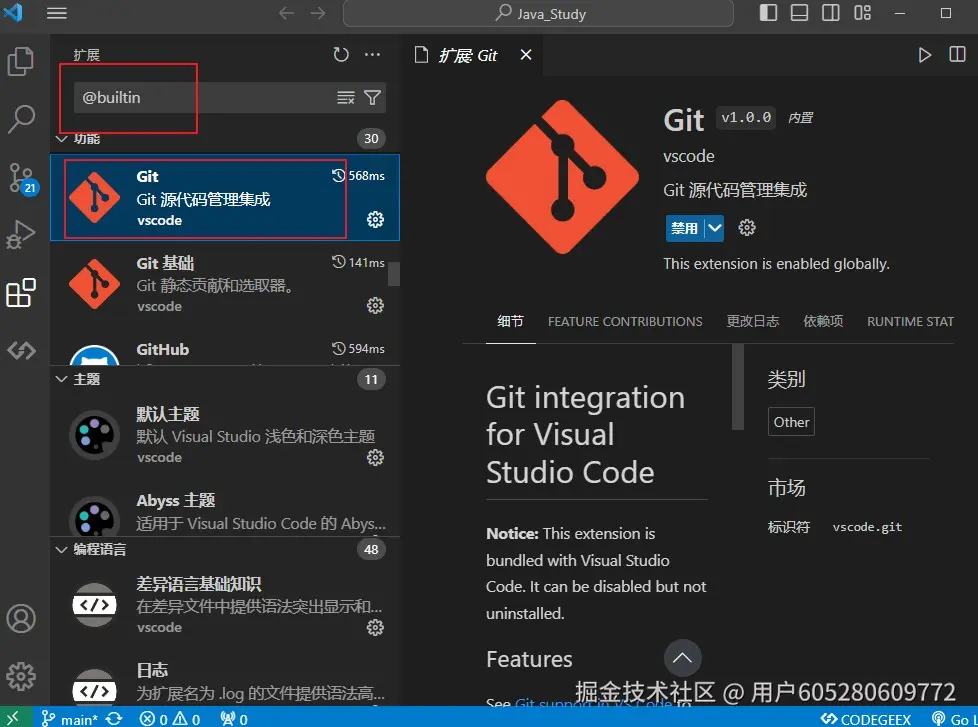
Task: Switch to the FEATURE CONTRIBUTIONS tab
Action: point(625,321)
